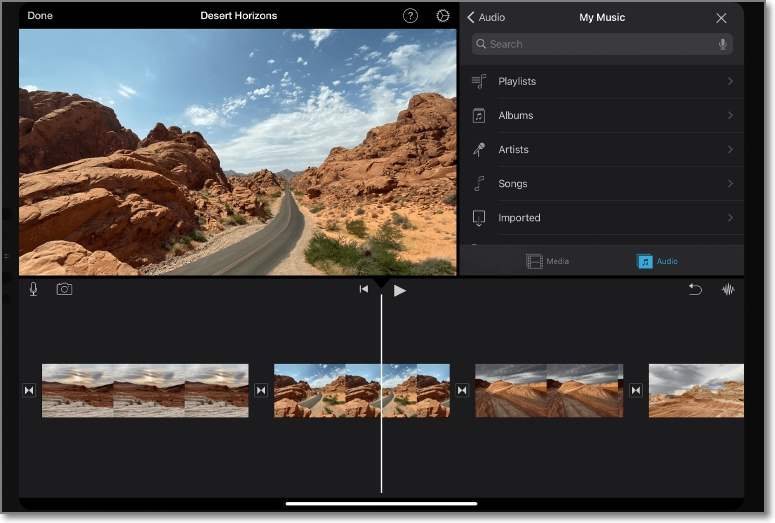Image resolution: width=775 pixels, height=523 pixels.
Task: Undo the last edit
Action: point(695,289)
